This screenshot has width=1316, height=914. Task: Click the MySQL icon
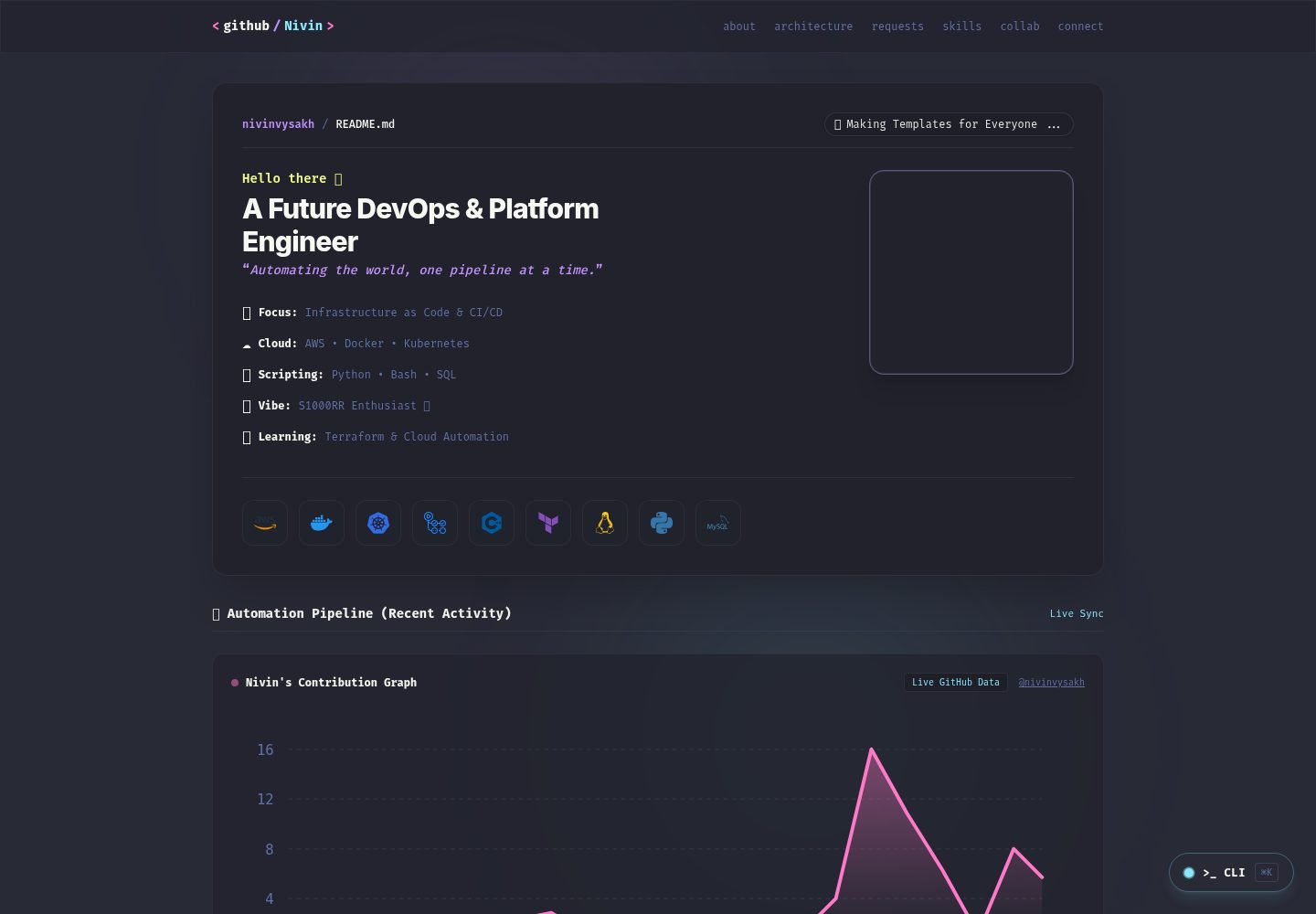tap(718, 523)
